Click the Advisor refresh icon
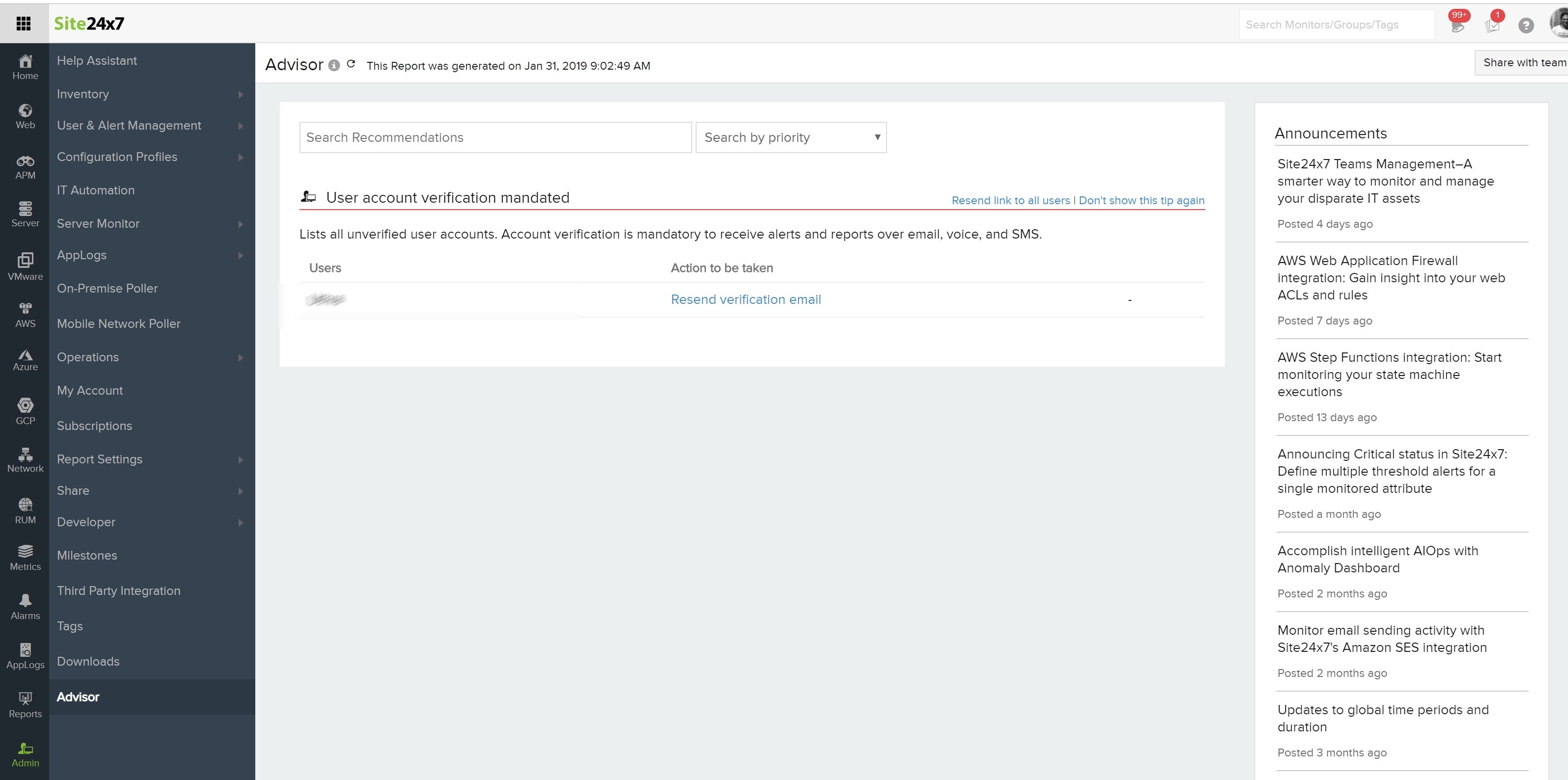The image size is (1568, 780). coord(351,64)
